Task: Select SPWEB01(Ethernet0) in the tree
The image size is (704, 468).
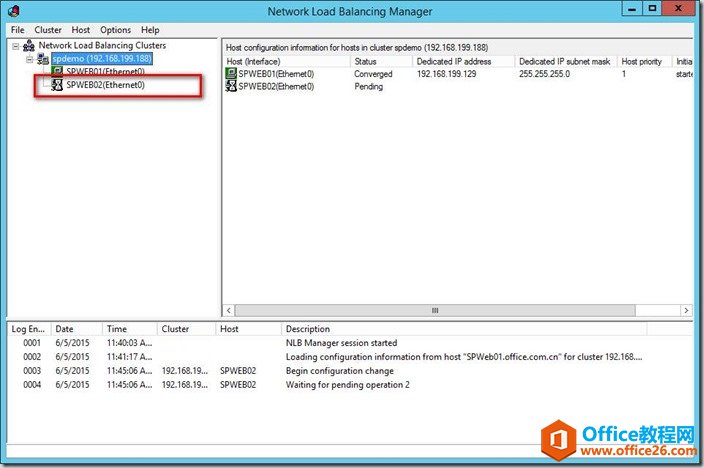Action: (106, 72)
